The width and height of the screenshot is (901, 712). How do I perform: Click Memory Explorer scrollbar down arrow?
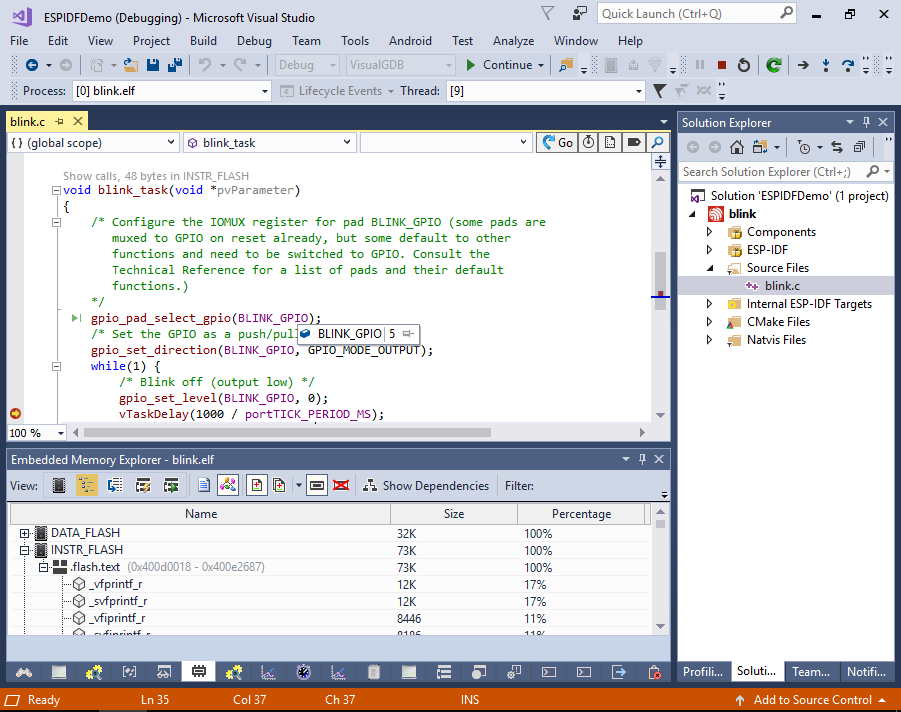[x=660, y=626]
